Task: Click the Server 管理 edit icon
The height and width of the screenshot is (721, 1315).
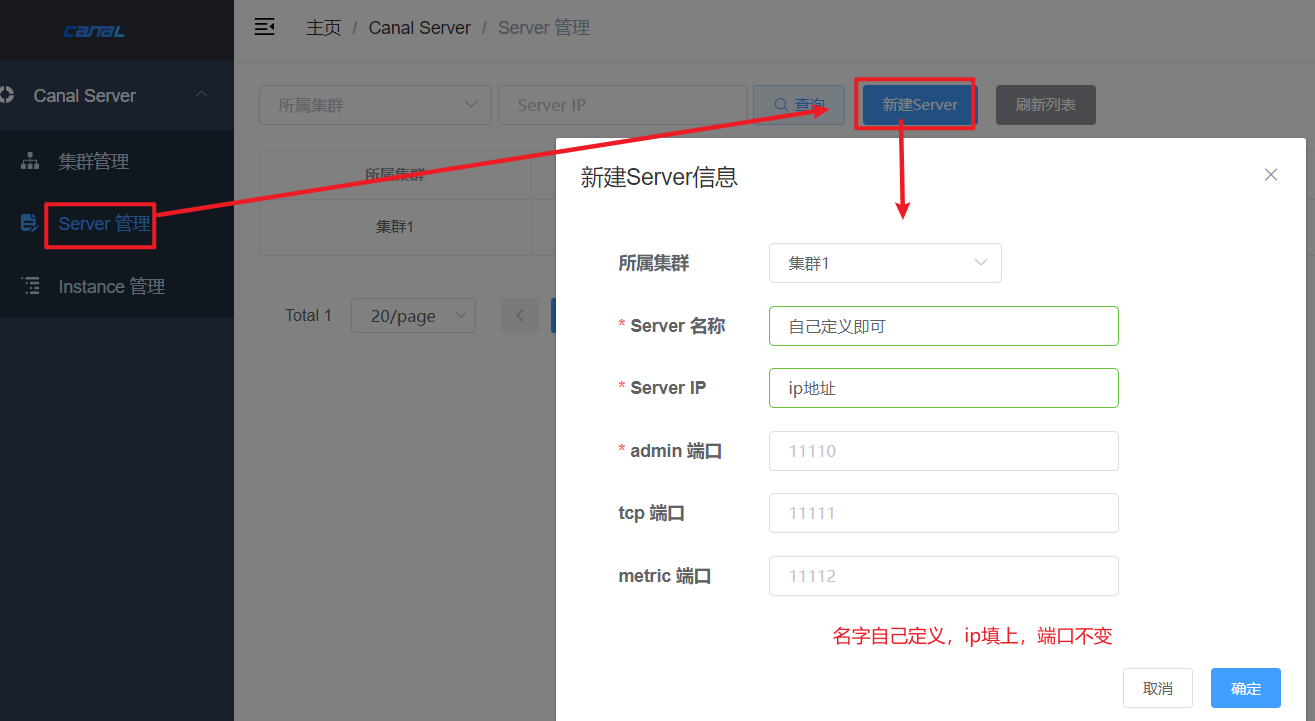Action: 30,223
